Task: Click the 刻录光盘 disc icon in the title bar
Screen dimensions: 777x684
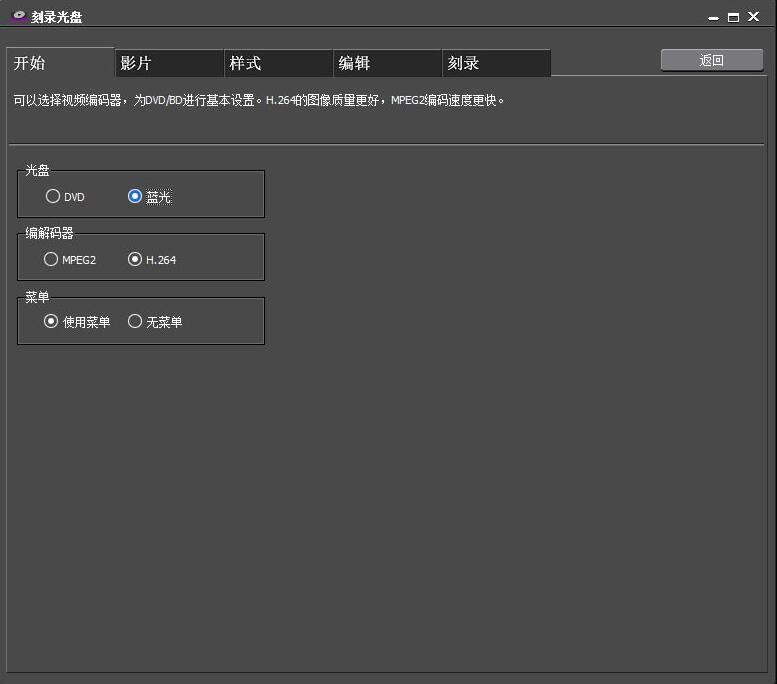Action: (x=18, y=16)
